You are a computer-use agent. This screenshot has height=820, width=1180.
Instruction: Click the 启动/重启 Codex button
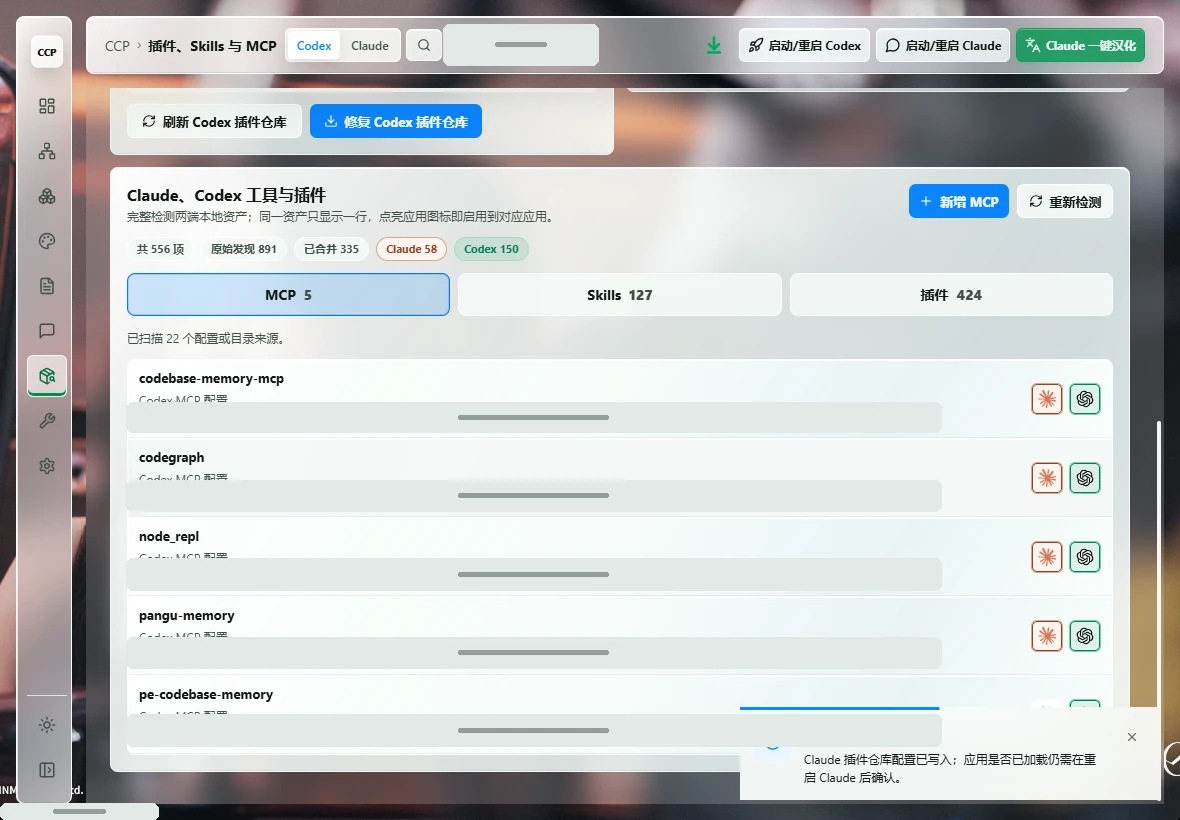click(804, 46)
